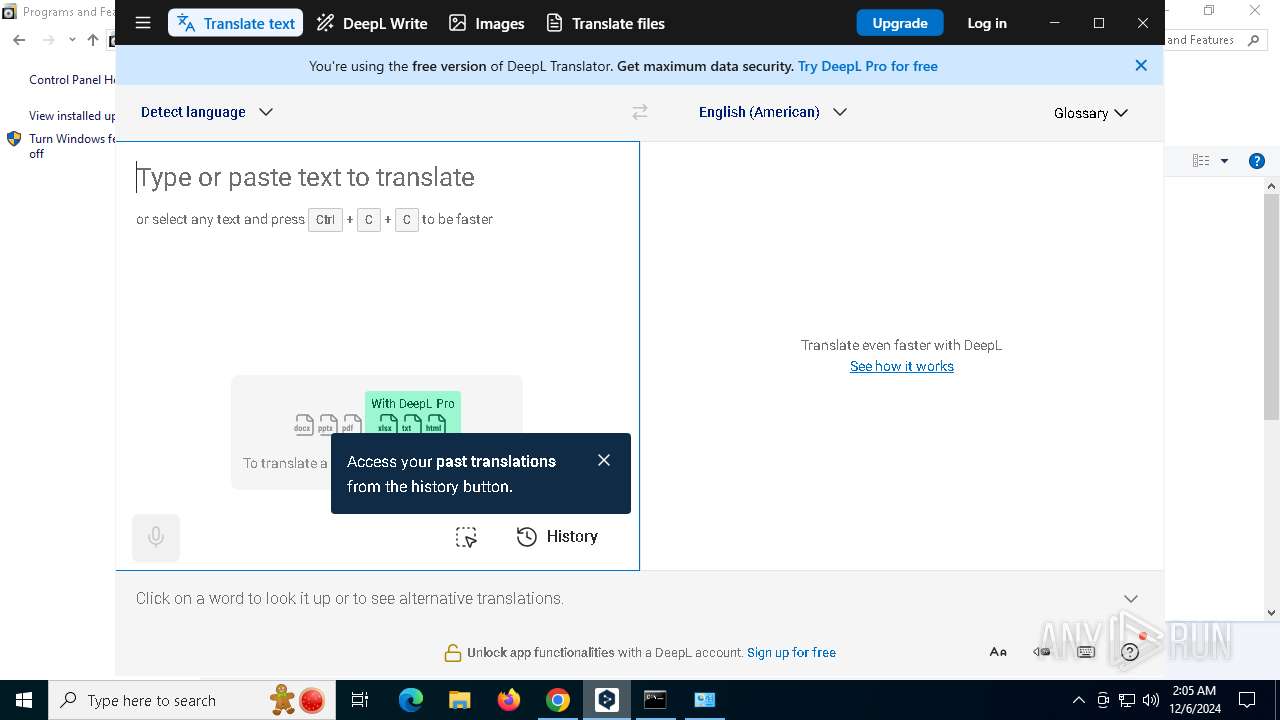Screen dimensions: 1280x720
Task: Click the Programs and Features vertical scrollbar
Action: 1272,398
